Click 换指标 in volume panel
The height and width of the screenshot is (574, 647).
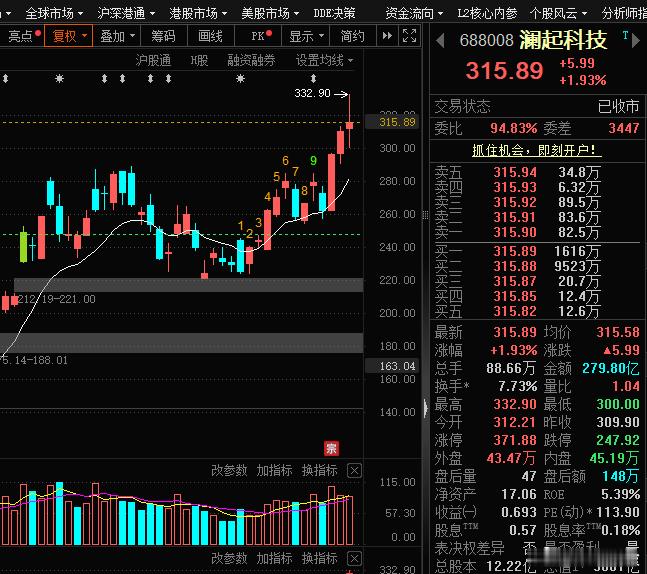[319, 470]
